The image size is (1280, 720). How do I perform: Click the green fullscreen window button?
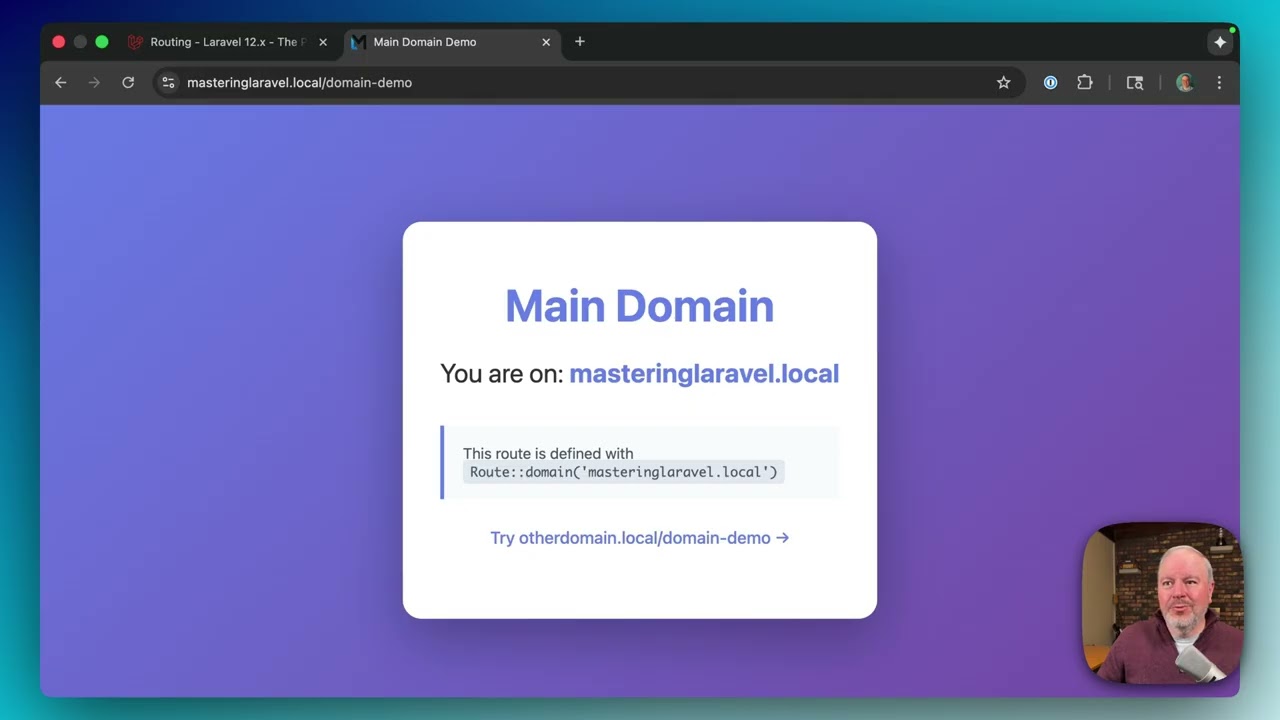(x=102, y=42)
